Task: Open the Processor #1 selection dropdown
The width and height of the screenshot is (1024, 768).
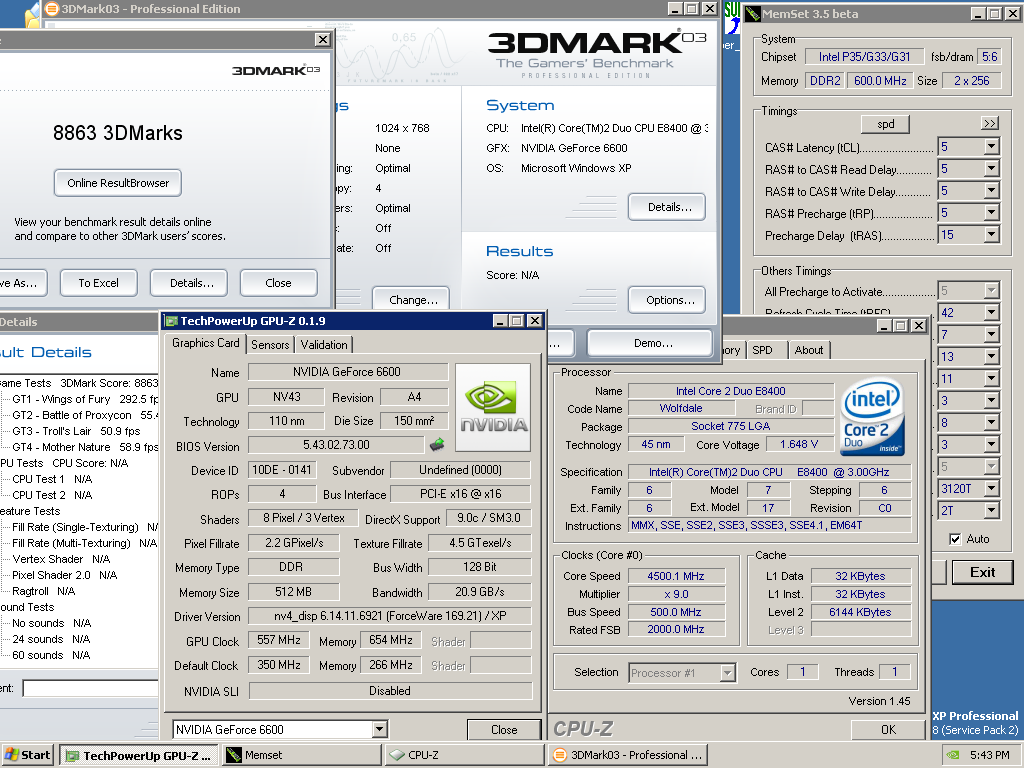Action: pyautogui.click(x=727, y=673)
